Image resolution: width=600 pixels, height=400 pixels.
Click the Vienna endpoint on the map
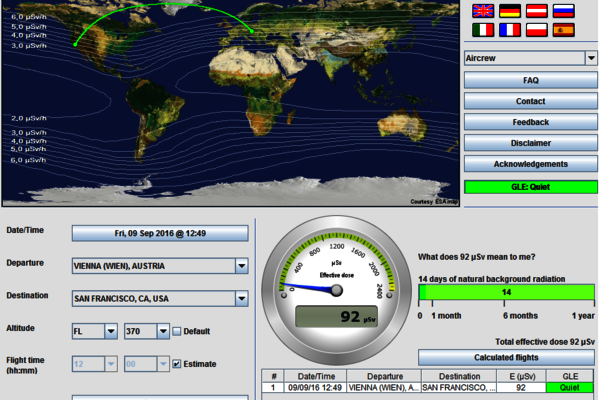(252, 31)
